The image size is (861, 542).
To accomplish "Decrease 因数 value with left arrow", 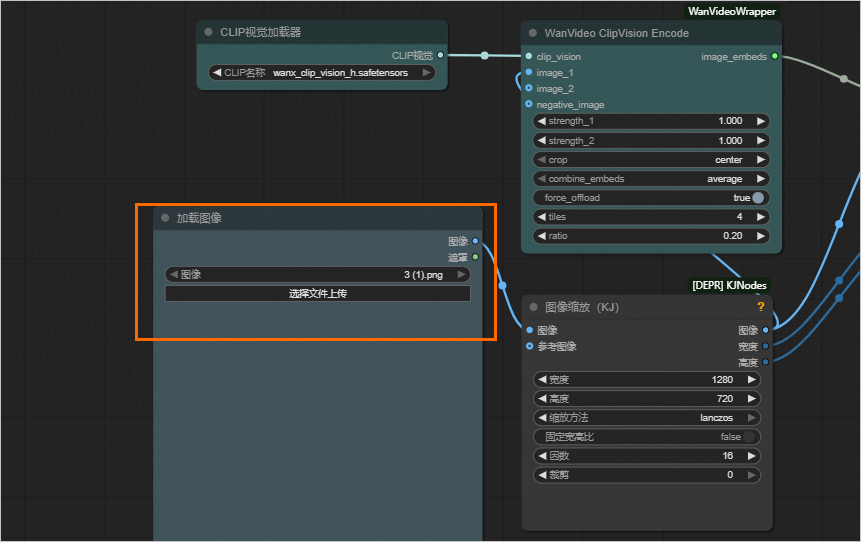I will (543, 456).
